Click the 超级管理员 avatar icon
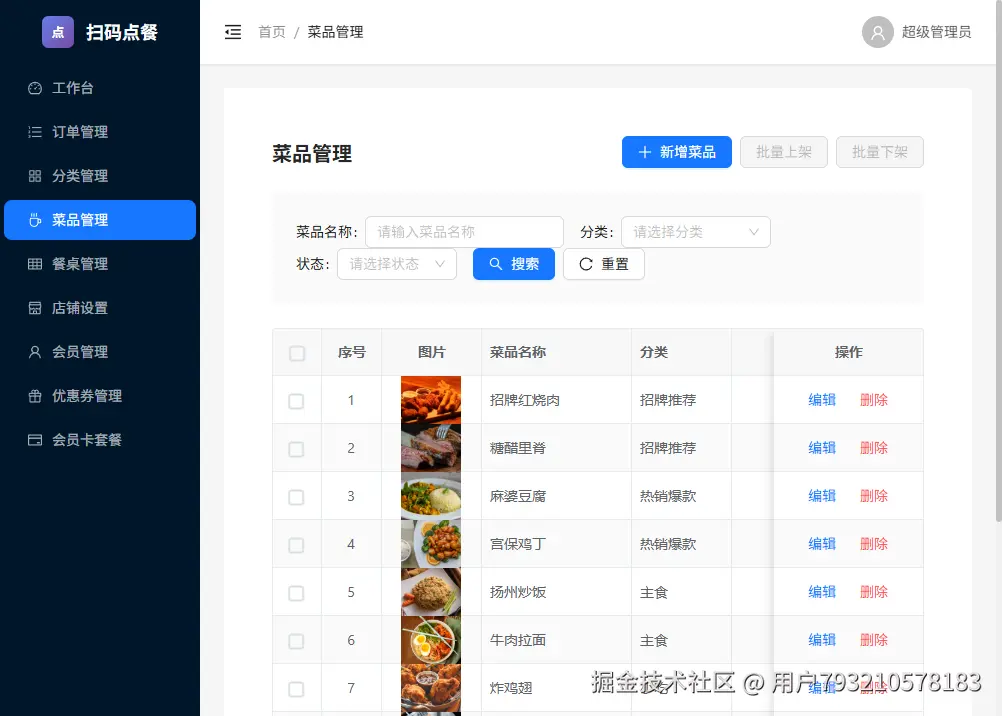 pyautogui.click(x=877, y=31)
